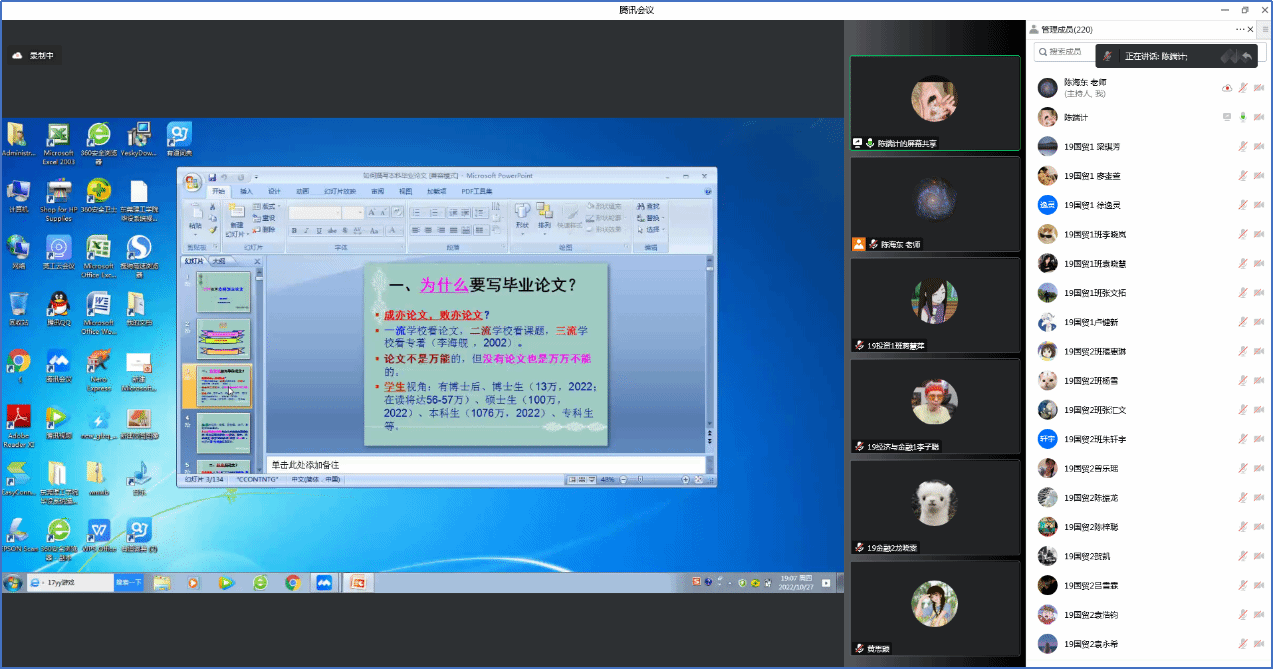The image size is (1274, 670).
Task: Mute the green active microphone in member list
Action: (1243, 117)
